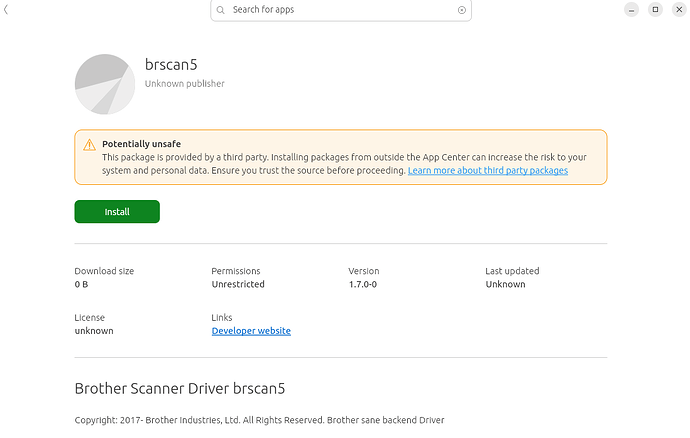Maximize the App Center window

coord(655,9)
